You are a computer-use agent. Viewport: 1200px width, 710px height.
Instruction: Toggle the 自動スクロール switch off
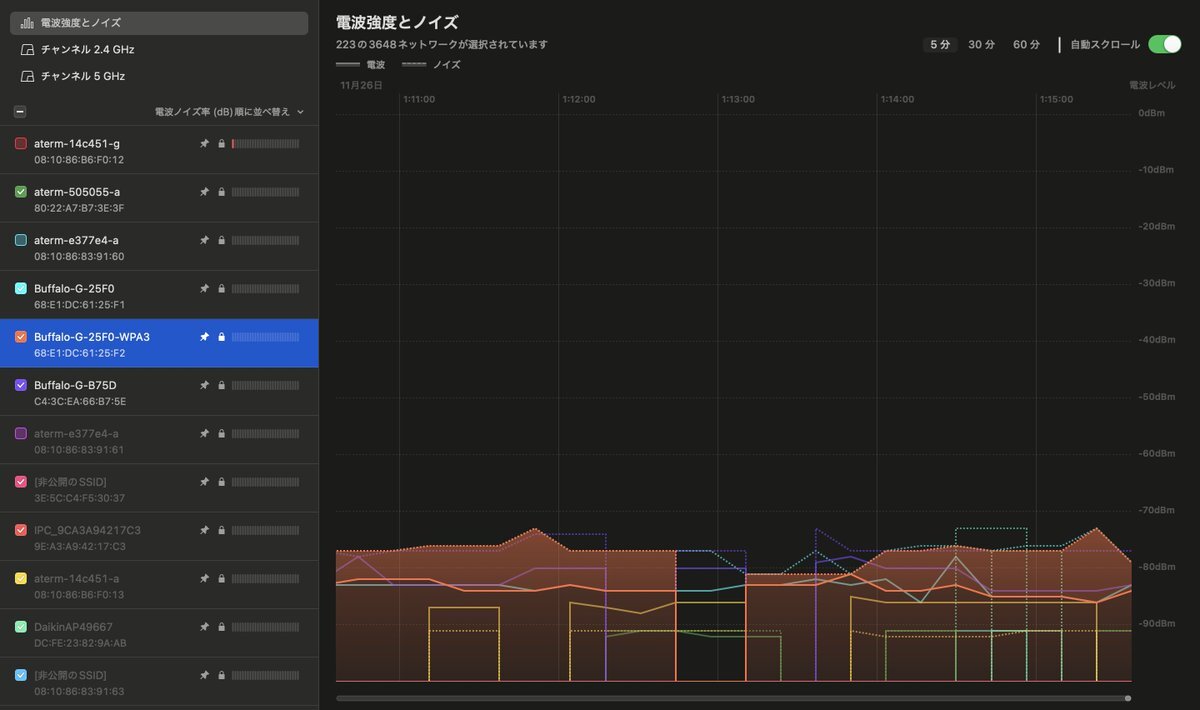[x=1164, y=44]
